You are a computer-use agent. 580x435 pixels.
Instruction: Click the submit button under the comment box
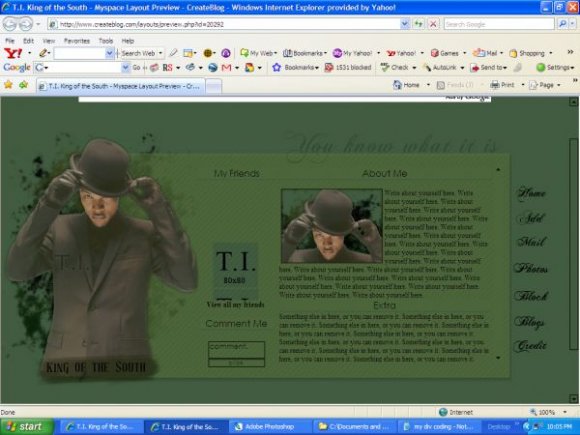coord(236,363)
